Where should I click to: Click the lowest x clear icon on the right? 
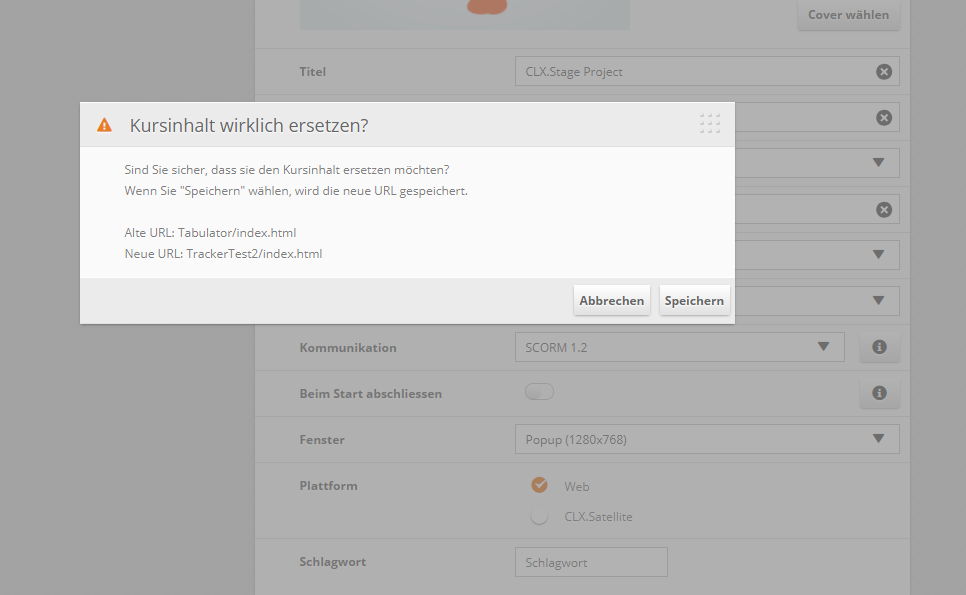tap(883, 209)
